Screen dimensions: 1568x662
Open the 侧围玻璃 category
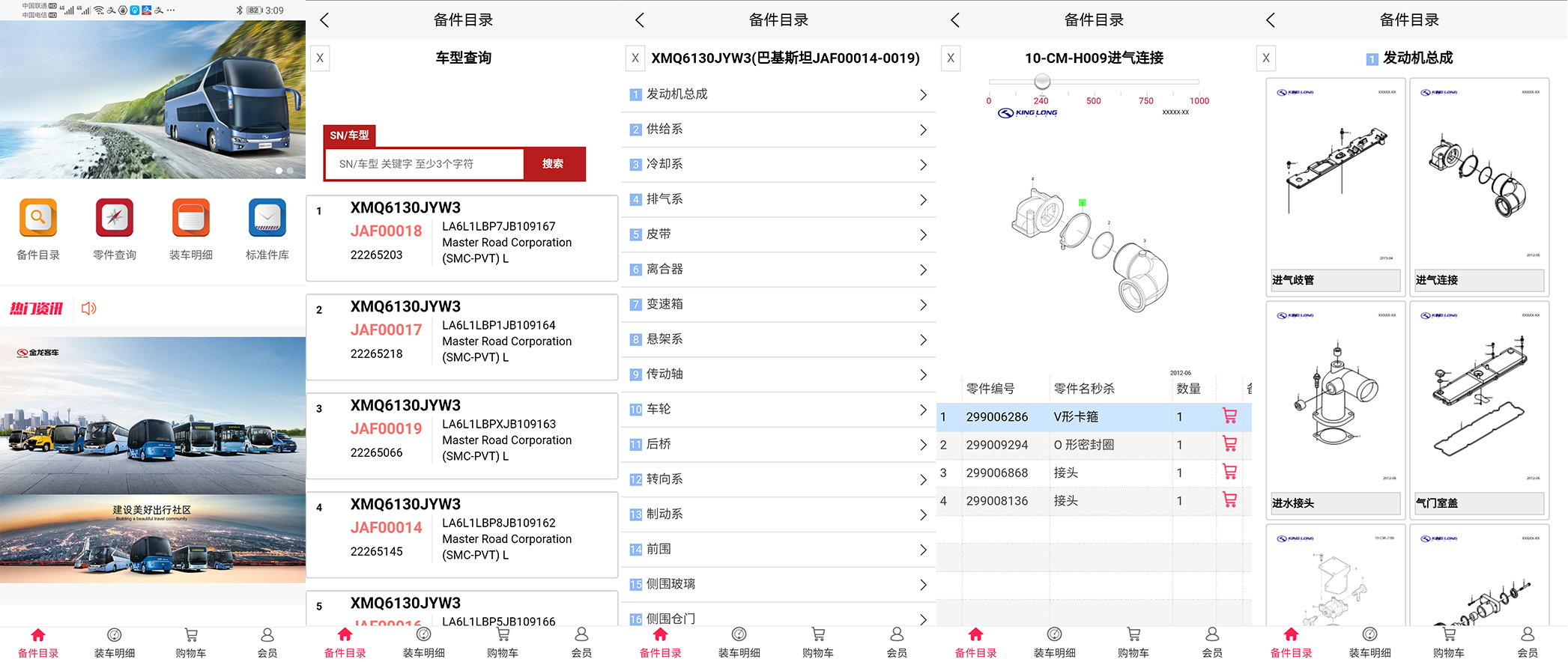pyautogui.click(x=778, y=584)
